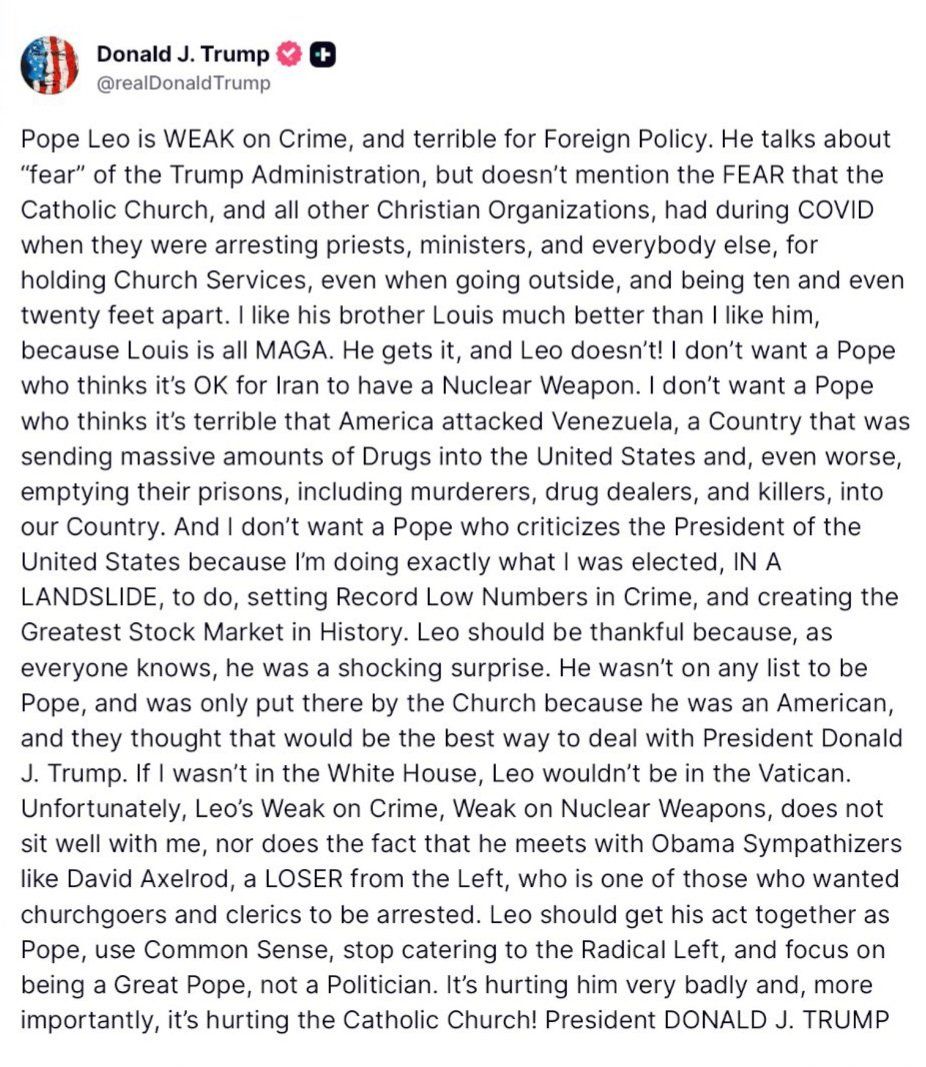The width and height of the screenshot is (926, 1067).
Task: Click the black plus badge icon
Action: click(x=322, y=54)
